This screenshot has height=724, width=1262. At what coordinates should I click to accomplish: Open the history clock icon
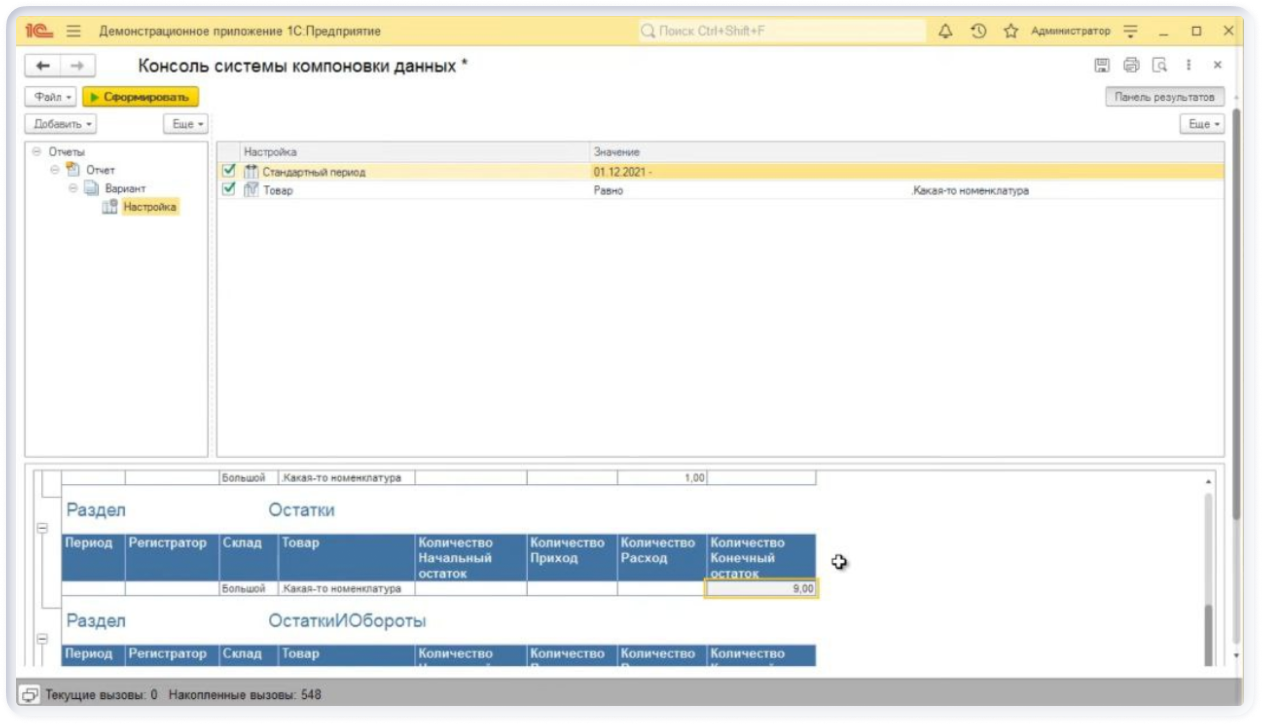coord(978,31)
